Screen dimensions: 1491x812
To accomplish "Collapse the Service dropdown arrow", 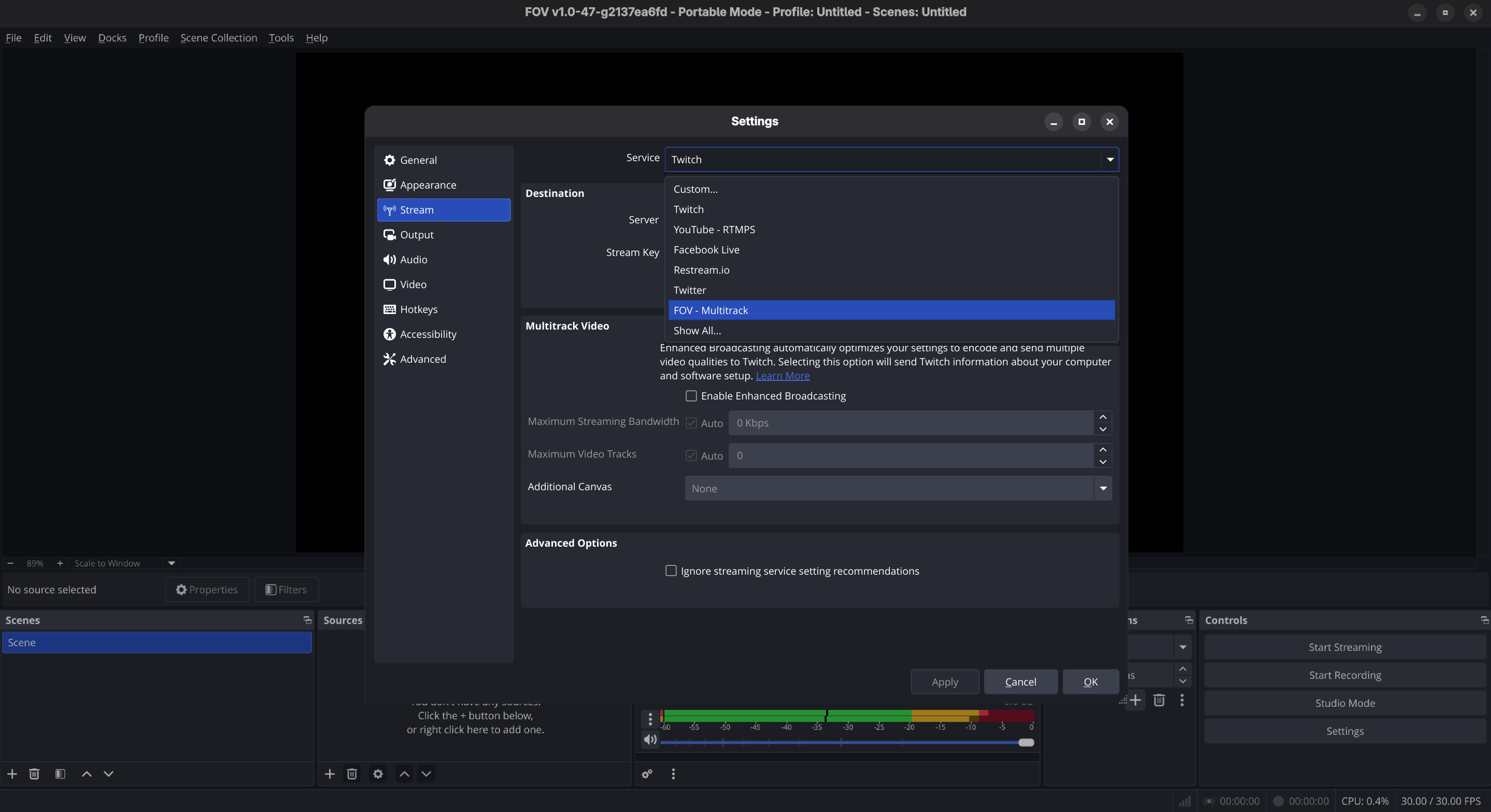I will tap(1110, 159).
